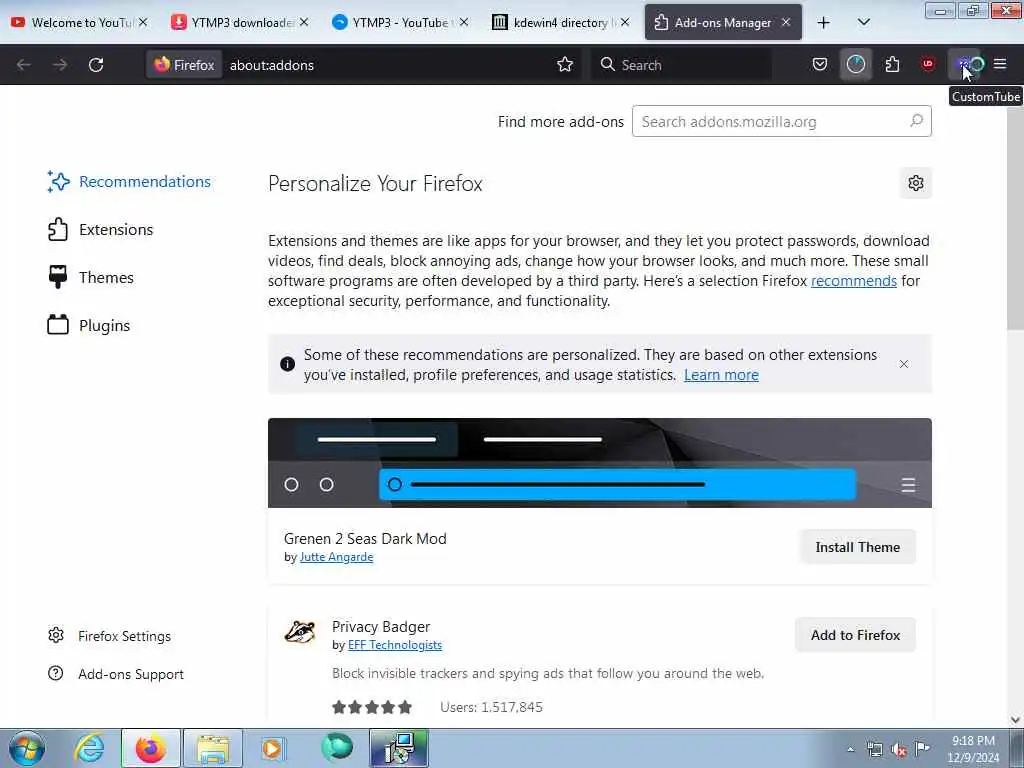Open the new tab plus button
This screenshot has height=768, width=1024.
824,22
